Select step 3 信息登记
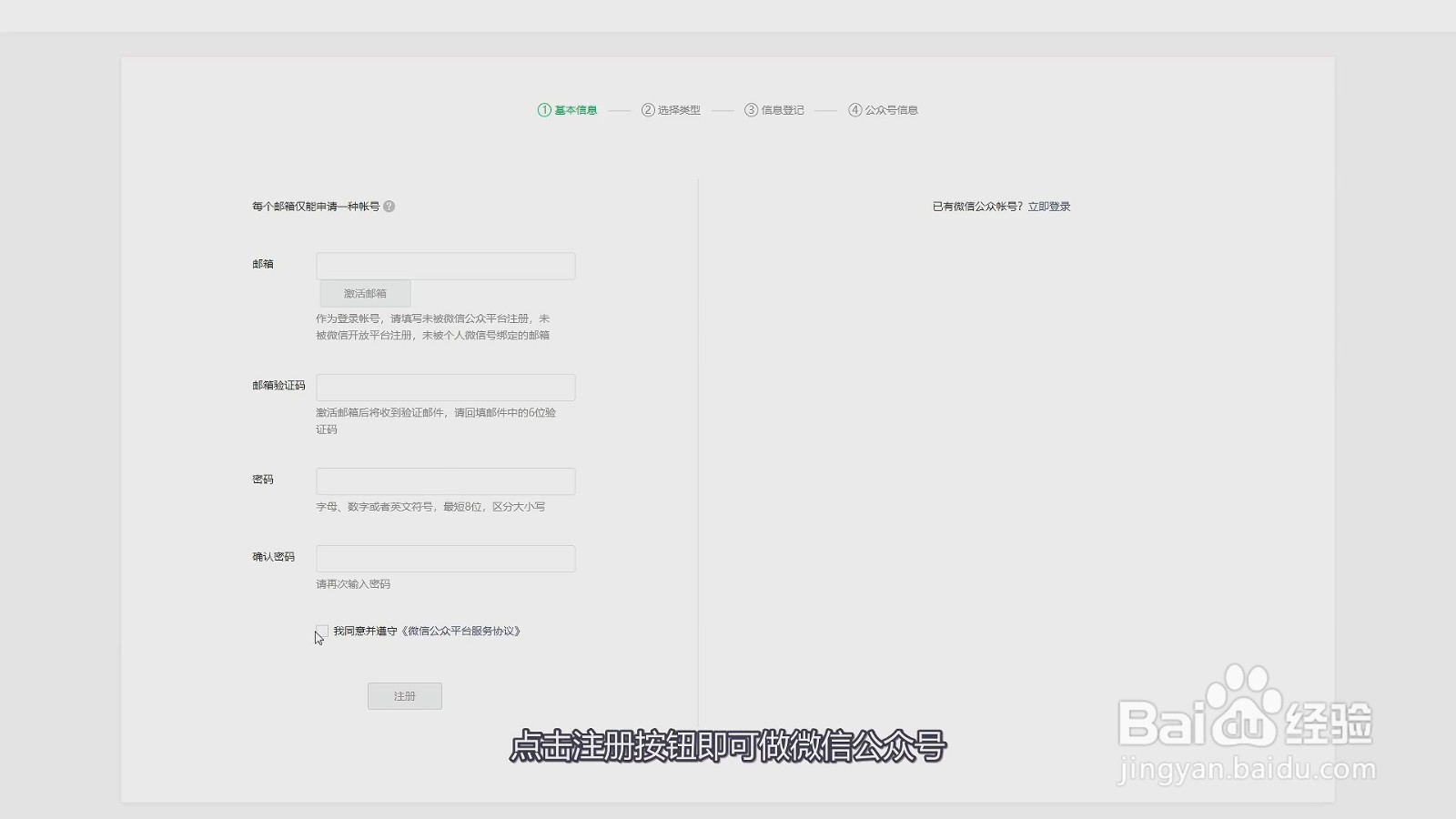Screen dimensions: 1456x819 pyautogui.click(x=774, y=110)
